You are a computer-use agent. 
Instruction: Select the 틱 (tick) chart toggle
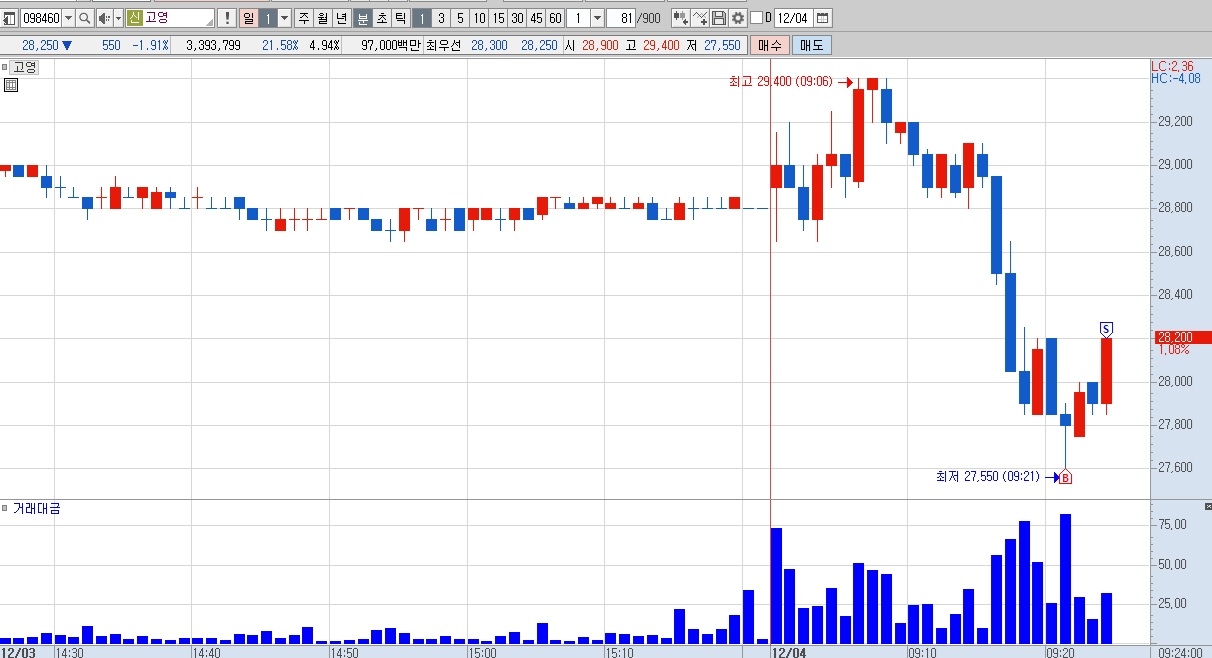[399, 18]
